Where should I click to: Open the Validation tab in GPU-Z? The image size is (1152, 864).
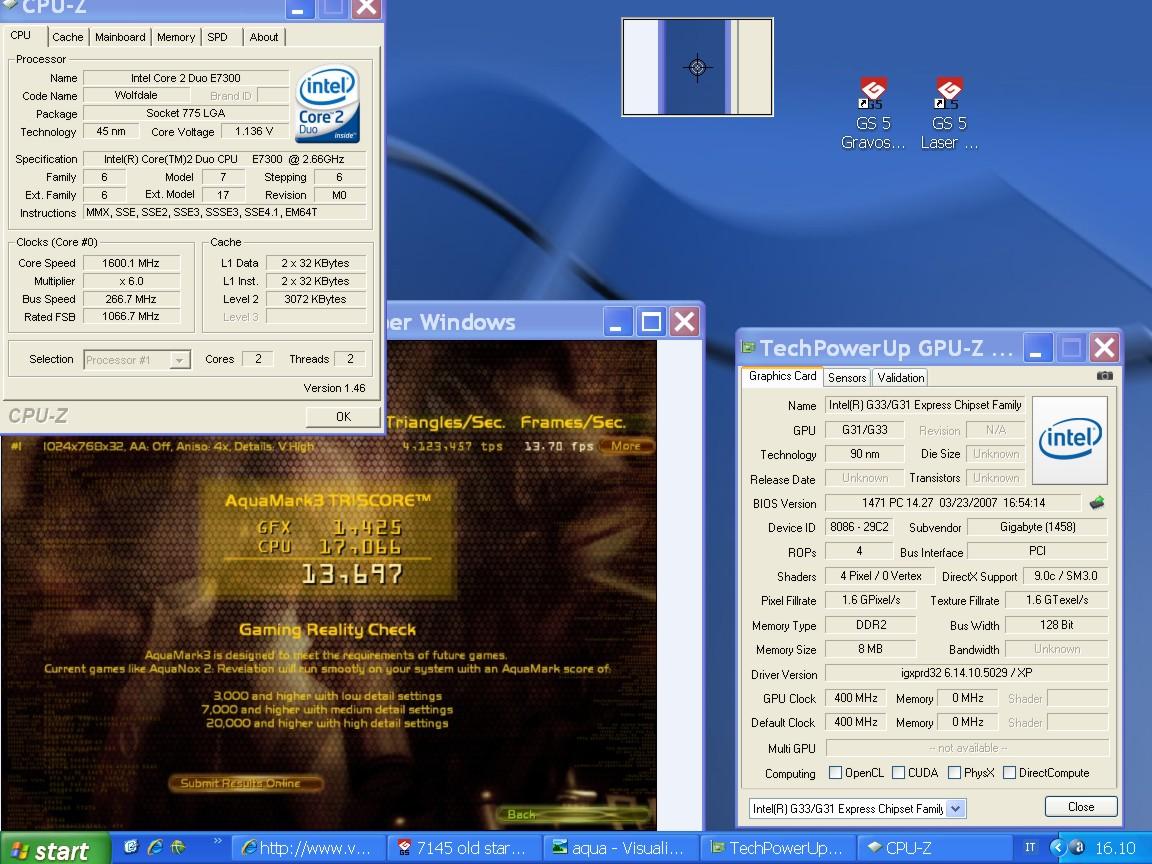click(901, 378)
